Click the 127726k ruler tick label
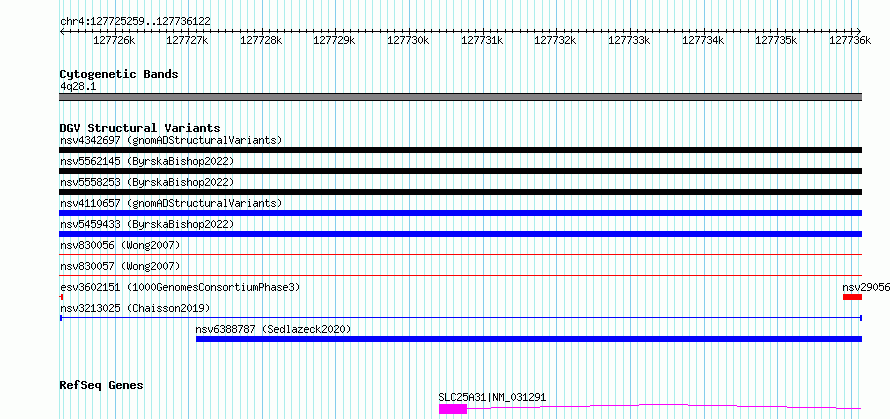Screen dimensions: 890x419 [114, 40]
